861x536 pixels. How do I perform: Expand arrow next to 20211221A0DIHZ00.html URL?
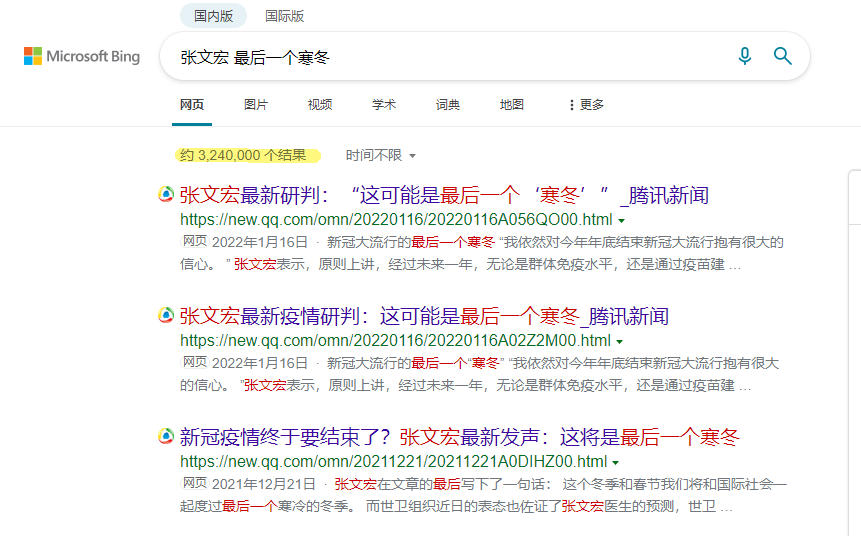[x=616, y=462]
